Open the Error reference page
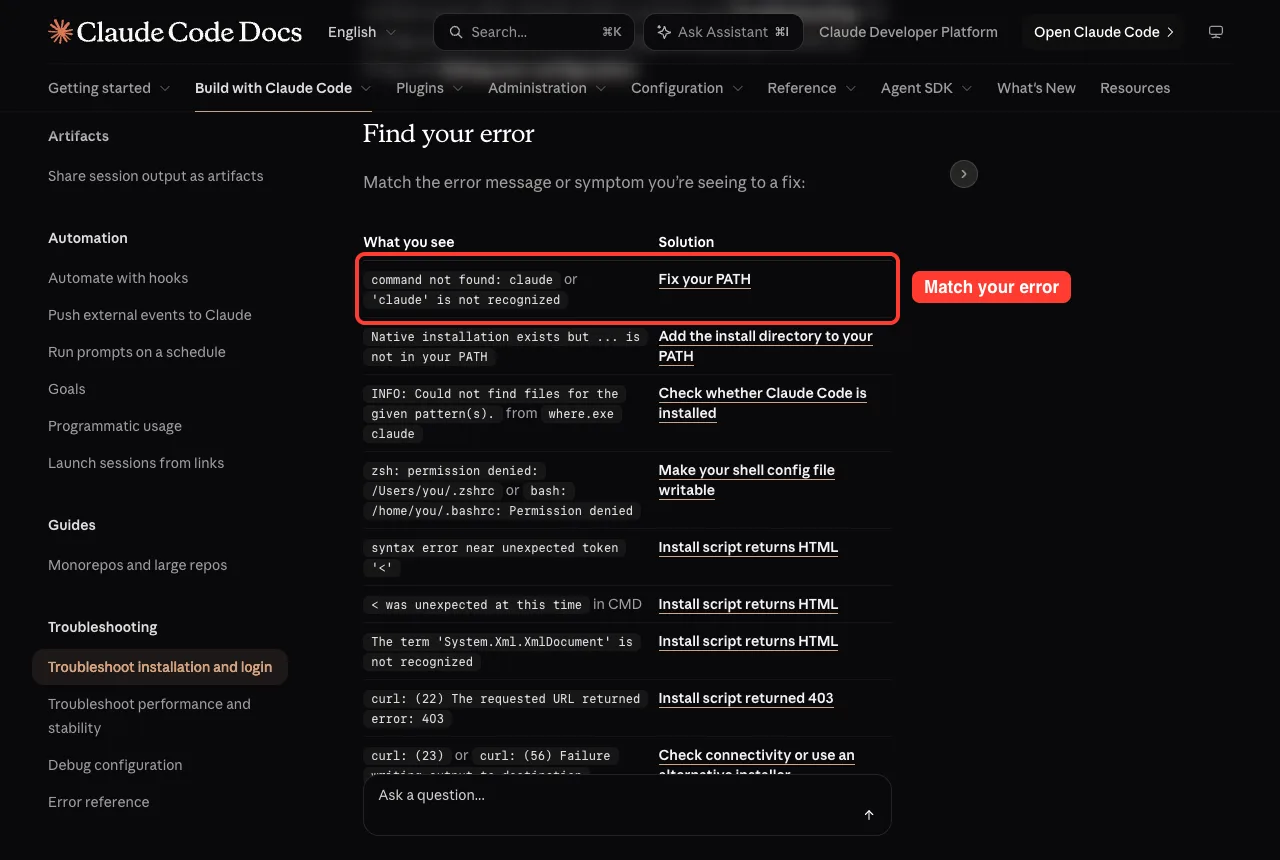This screenshot has width=1280, height=860. point(99,802)
